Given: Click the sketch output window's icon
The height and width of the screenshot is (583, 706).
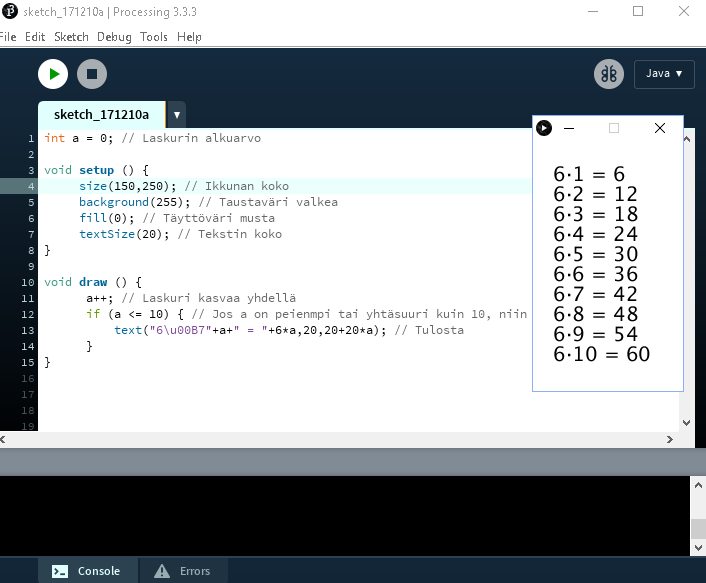Looking at the screenshot, I should point(544,128).
